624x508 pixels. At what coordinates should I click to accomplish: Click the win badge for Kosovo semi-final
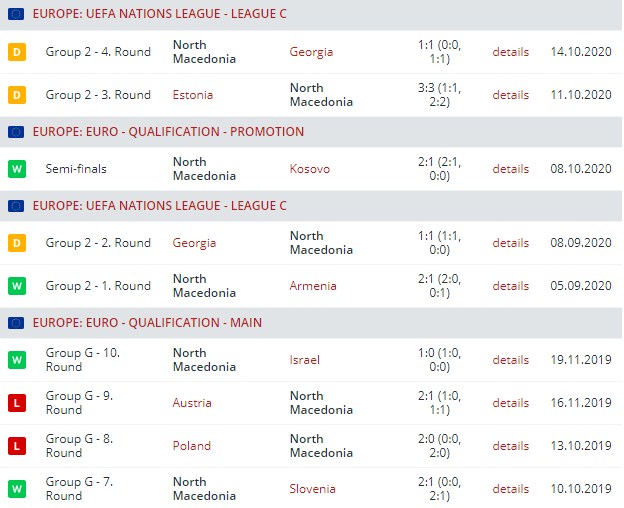16,169
